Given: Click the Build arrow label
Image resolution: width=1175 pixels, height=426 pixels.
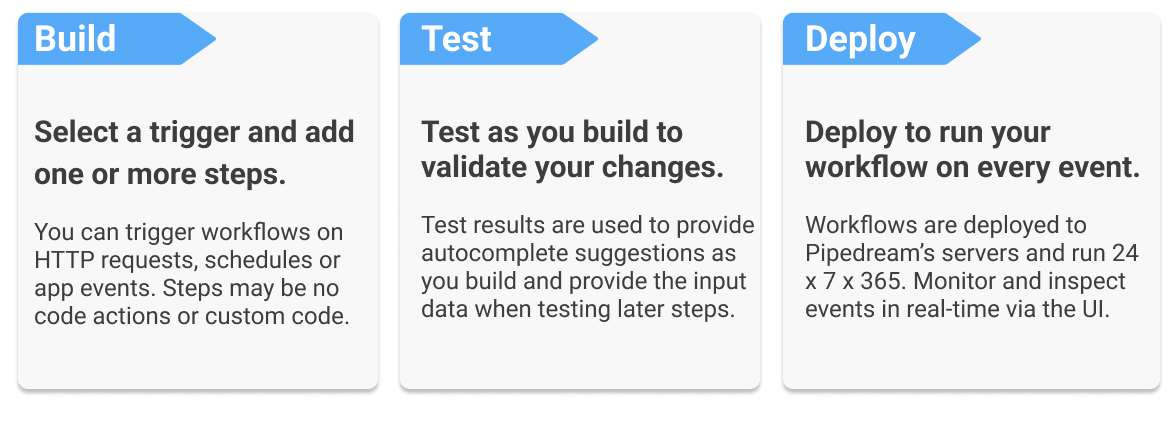Looking at the screenshot, I should (76, 39).
